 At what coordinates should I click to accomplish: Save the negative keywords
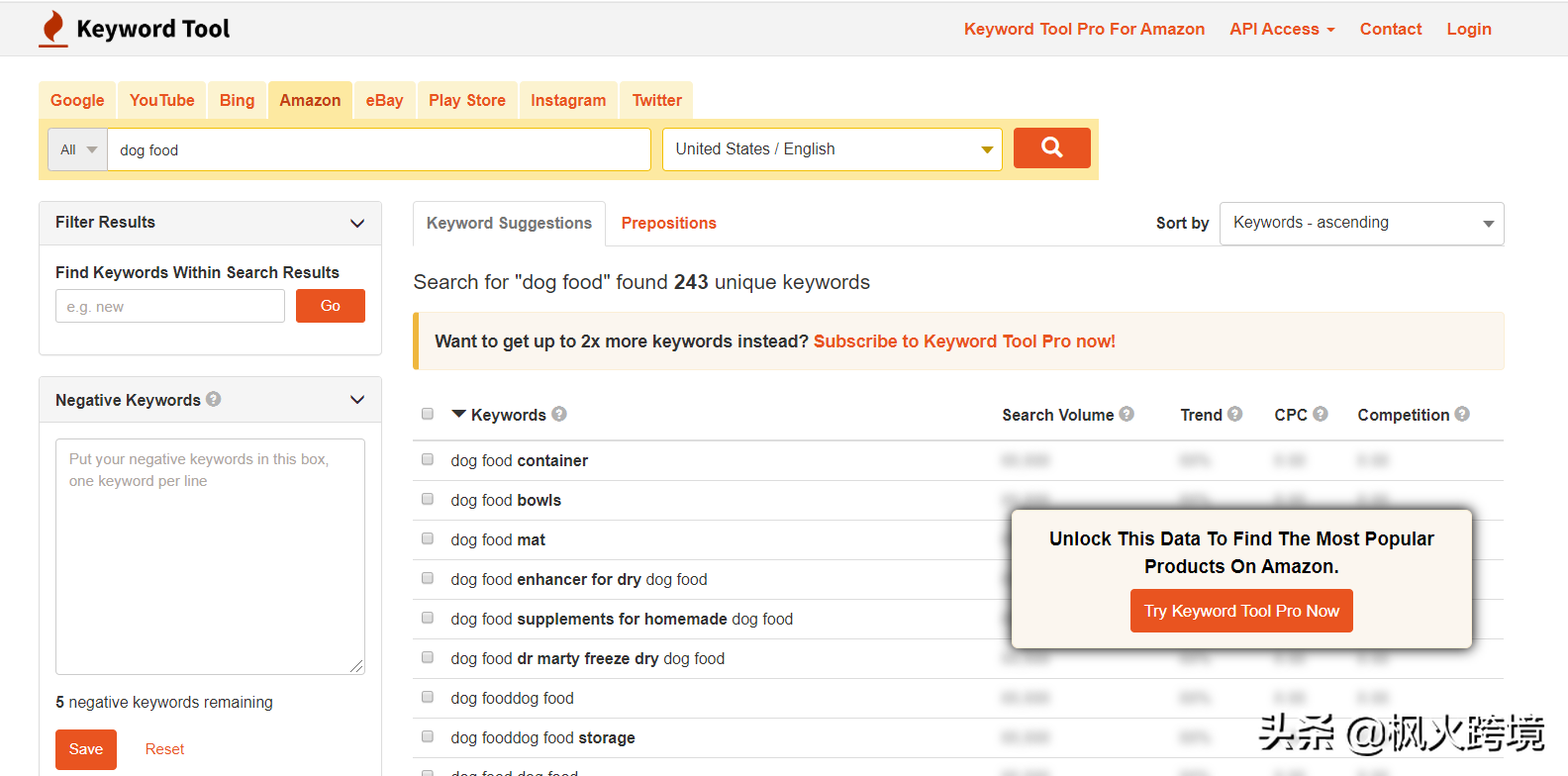point(86,749)
